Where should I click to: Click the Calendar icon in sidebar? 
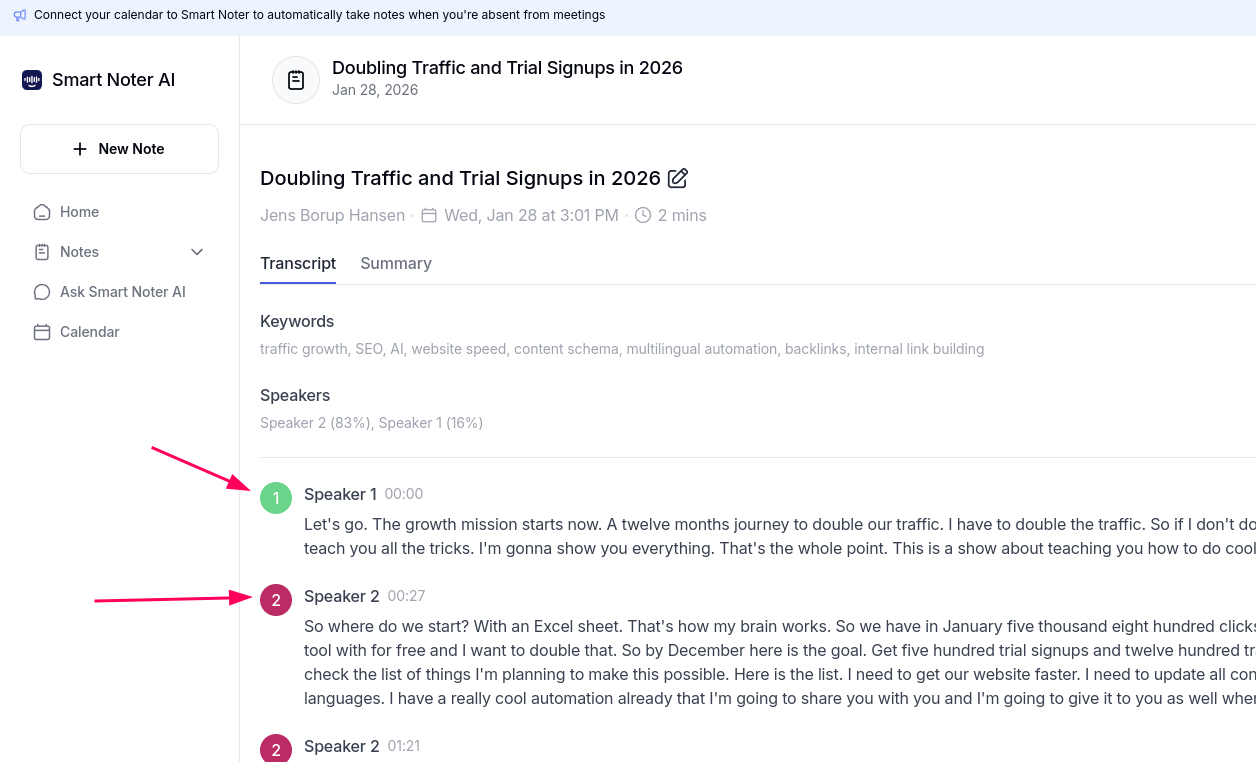click(42, 332)
